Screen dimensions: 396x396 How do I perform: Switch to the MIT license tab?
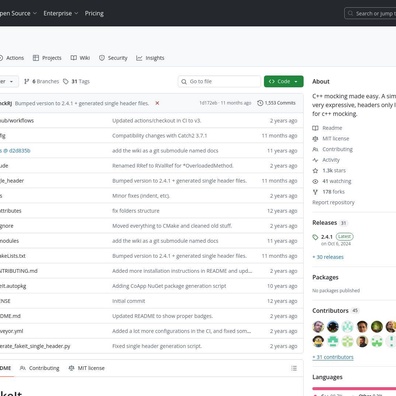point(86,368)
